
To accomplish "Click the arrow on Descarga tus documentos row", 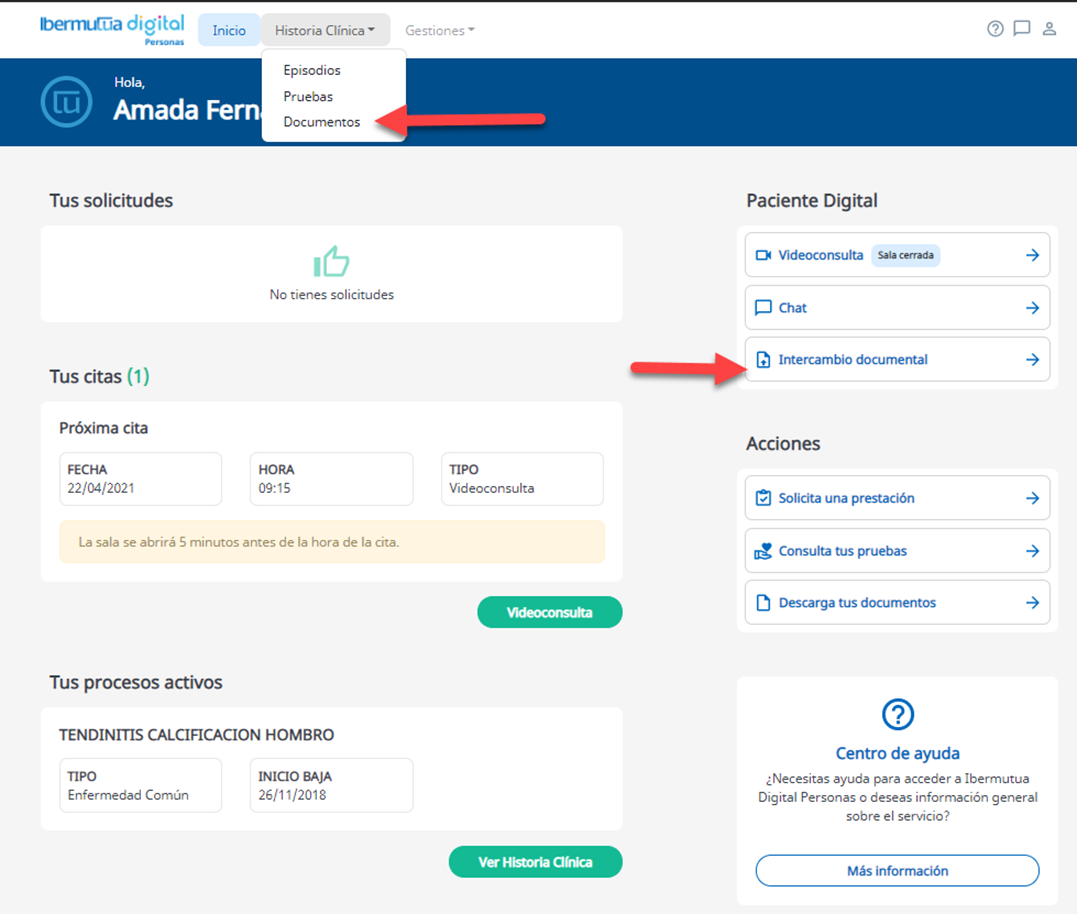I will coord(1032,603).
